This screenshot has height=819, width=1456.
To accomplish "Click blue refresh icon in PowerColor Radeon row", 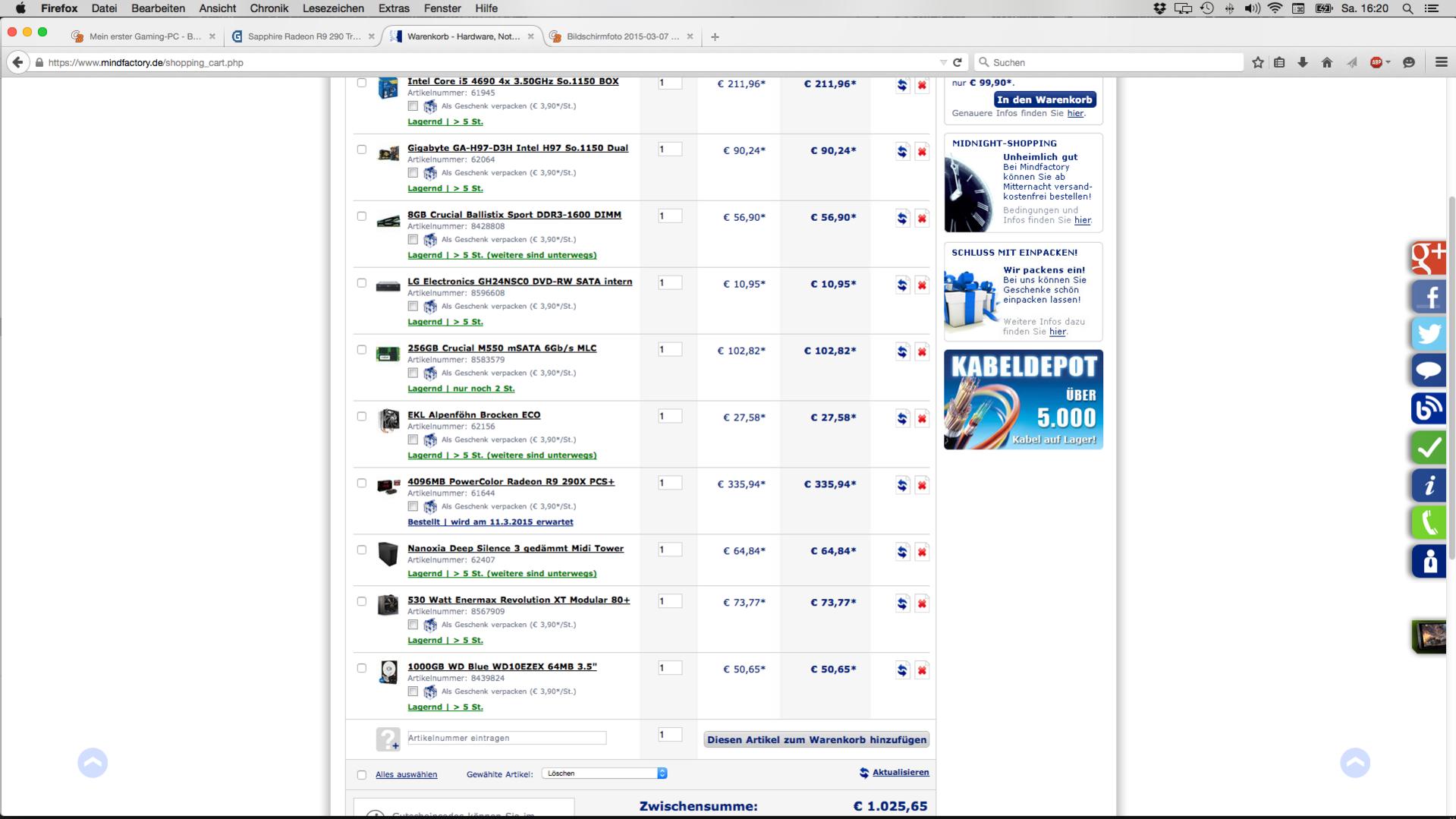I will (902, 486).
